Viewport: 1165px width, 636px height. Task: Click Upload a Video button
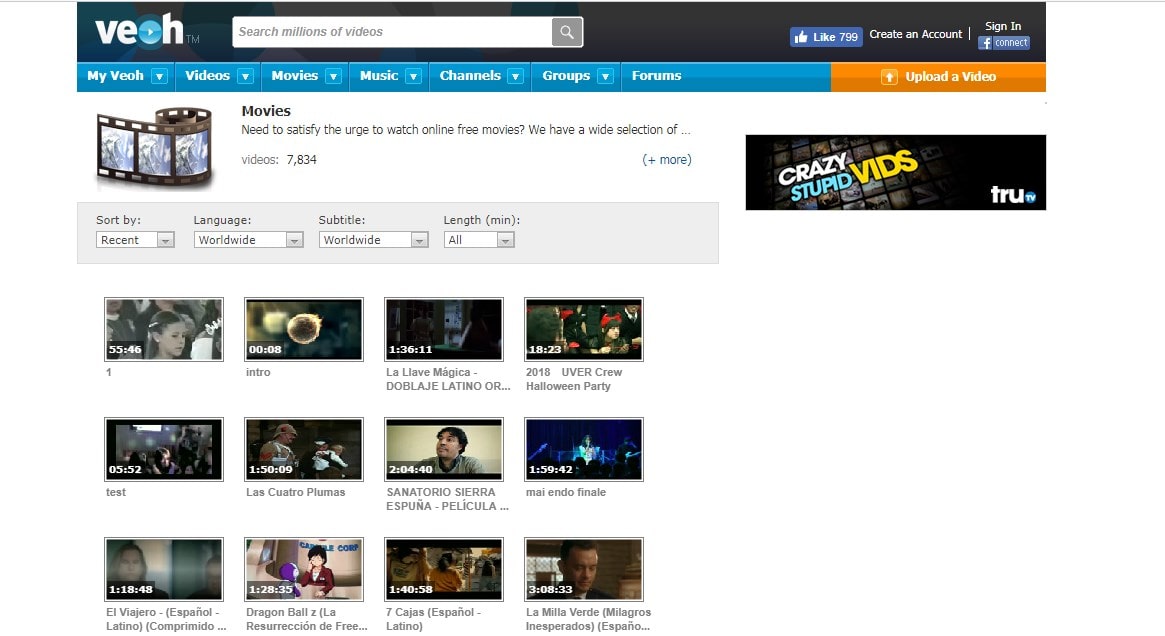(938, 77)
